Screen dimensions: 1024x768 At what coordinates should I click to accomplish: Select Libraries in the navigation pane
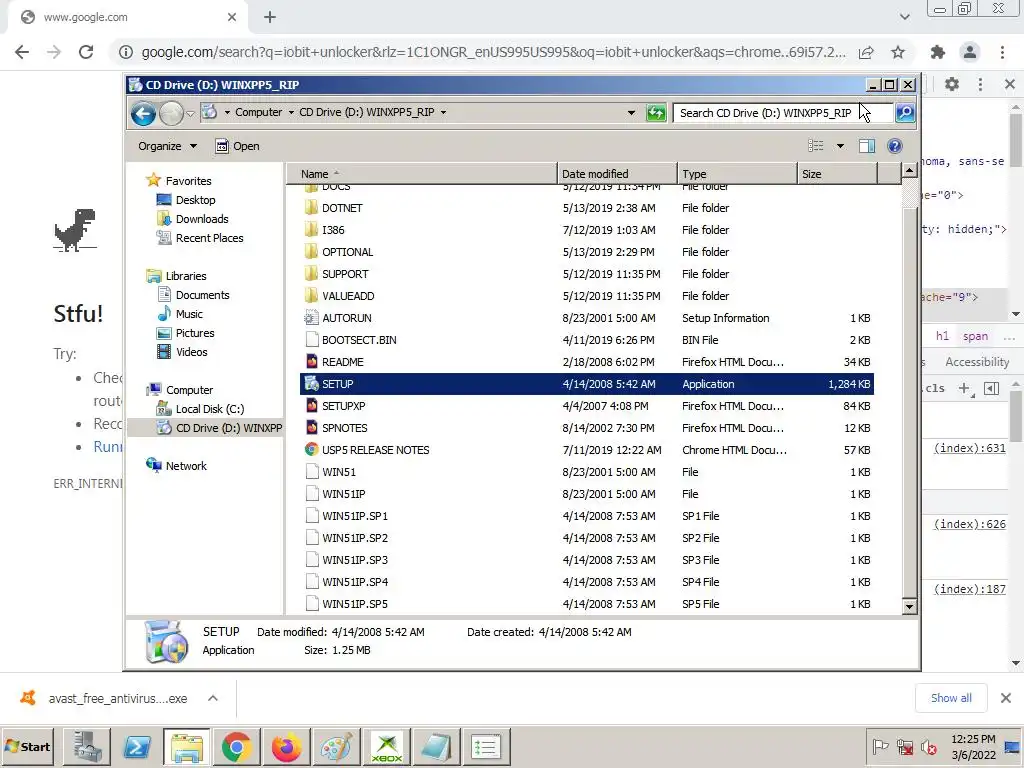click(185, 276)
